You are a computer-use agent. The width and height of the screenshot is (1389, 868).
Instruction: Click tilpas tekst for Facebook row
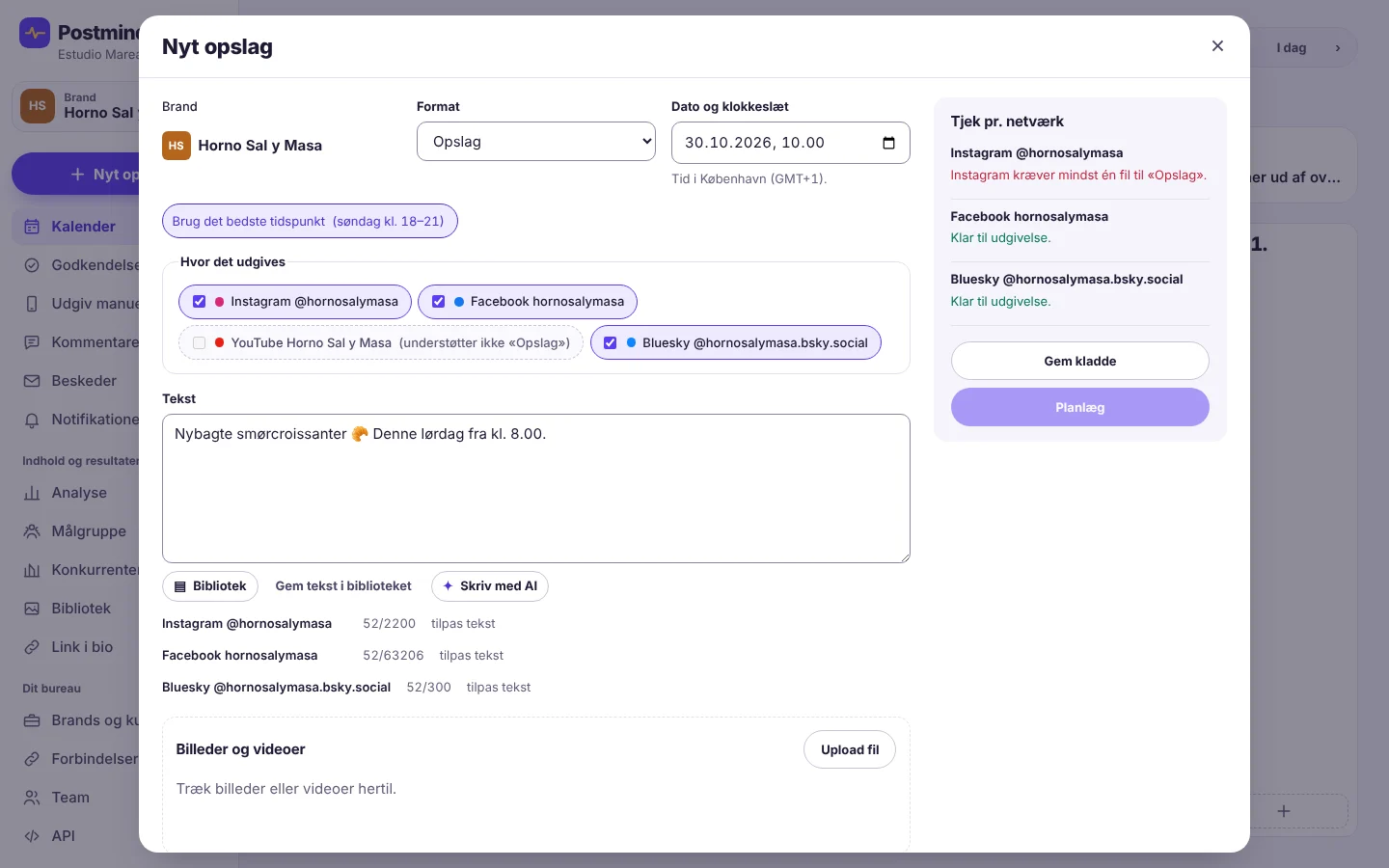click(x=472, y=656)
